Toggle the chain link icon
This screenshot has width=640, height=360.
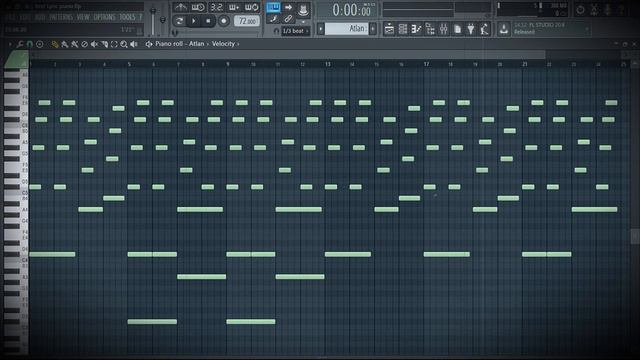point(288,19)
